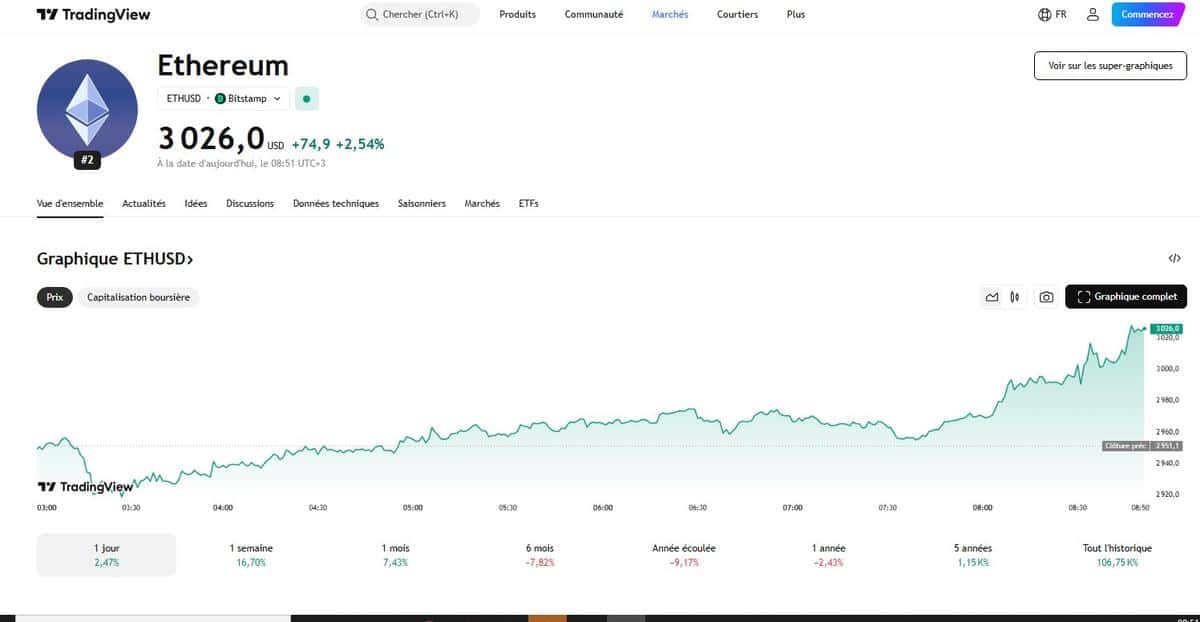Open the Plus menu

[x=796, y=14]
